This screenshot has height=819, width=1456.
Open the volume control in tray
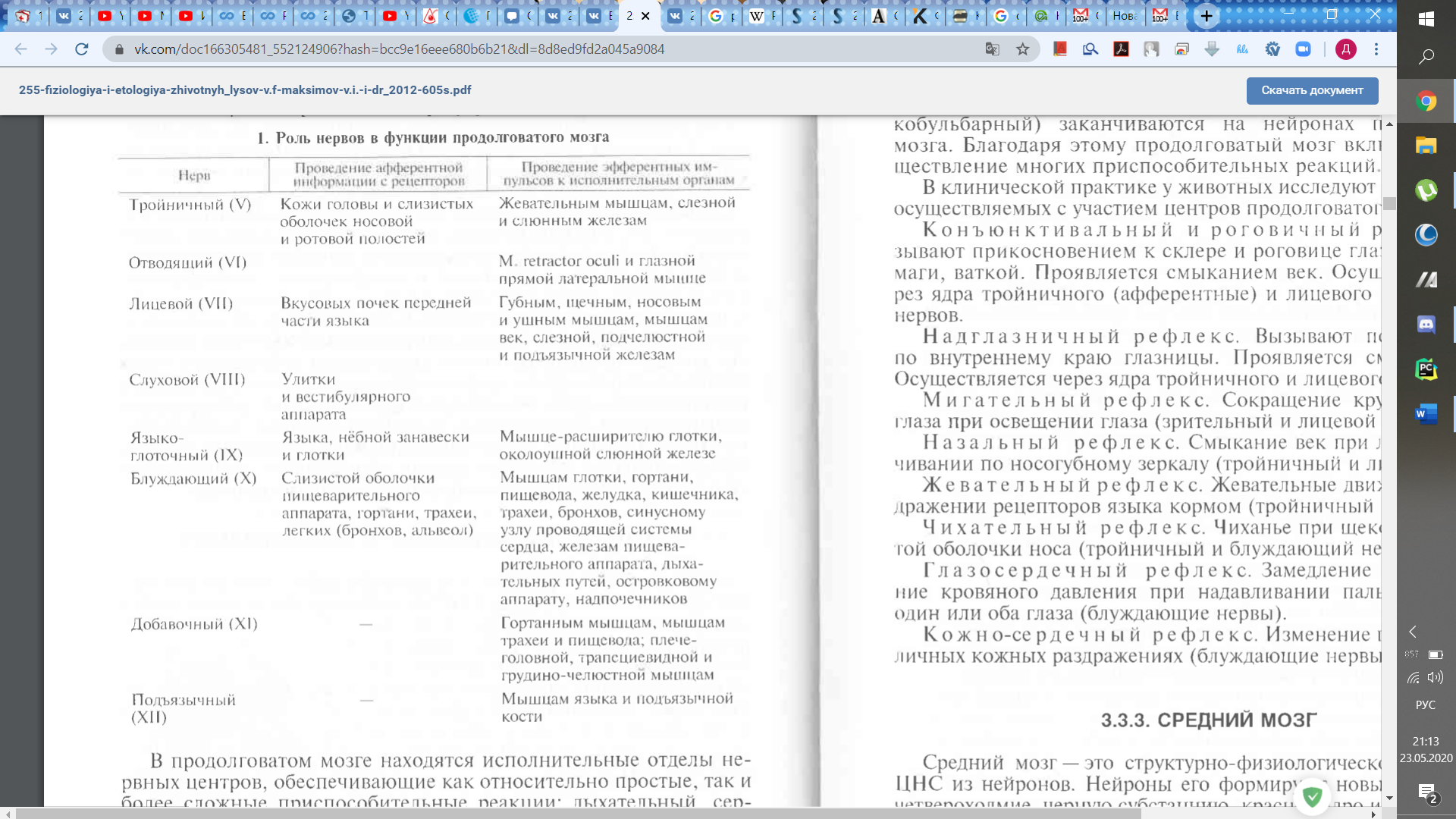[x=1435, y=677]
